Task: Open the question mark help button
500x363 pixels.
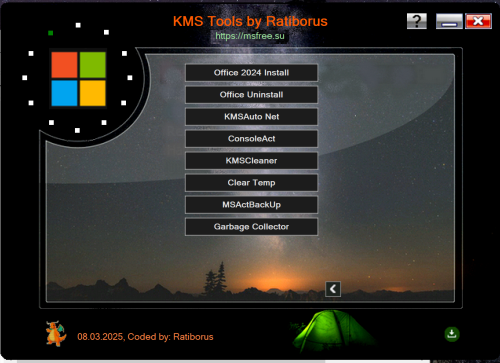Action: tap(417, 21)
